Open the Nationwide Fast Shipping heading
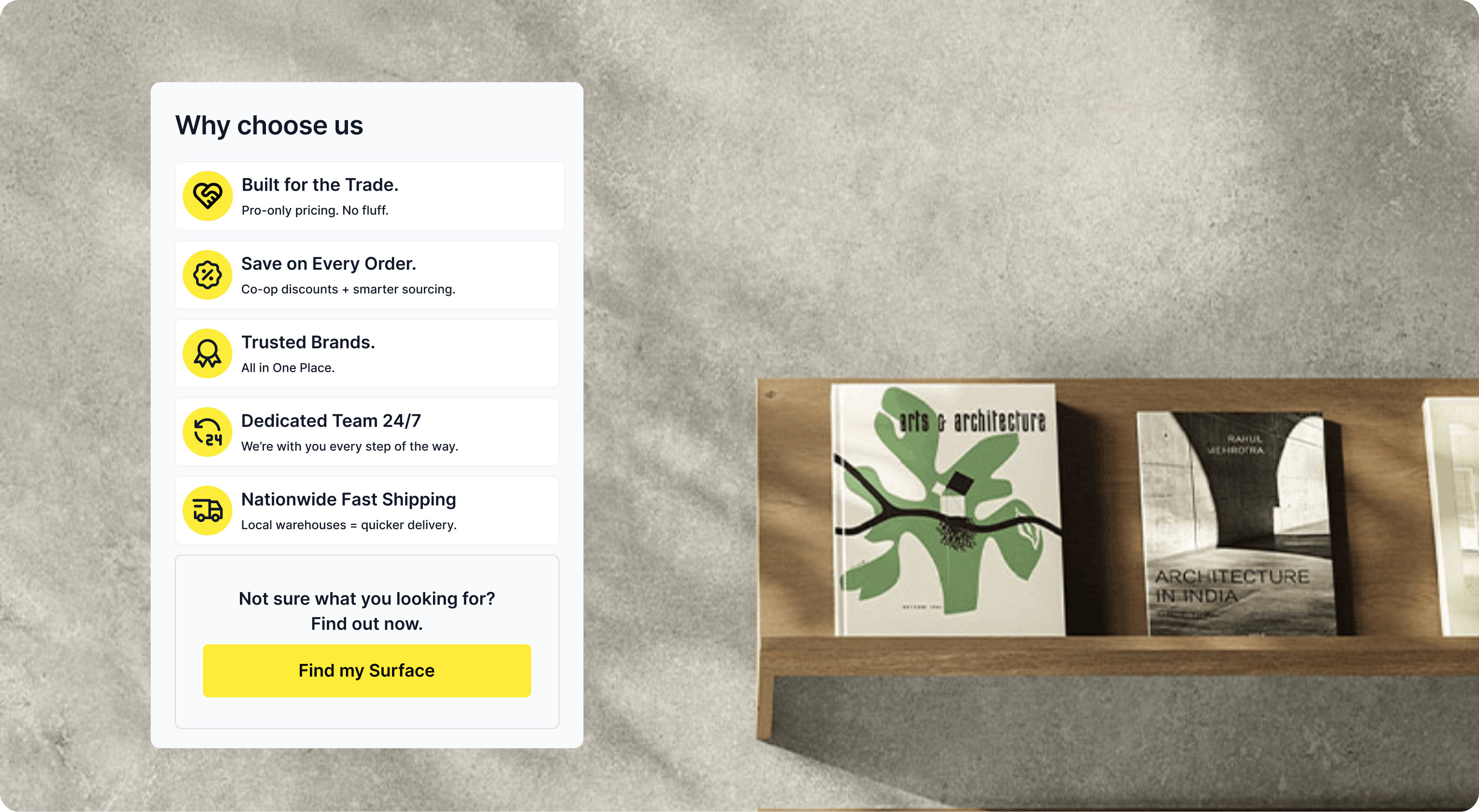 [x=349, y=499]
